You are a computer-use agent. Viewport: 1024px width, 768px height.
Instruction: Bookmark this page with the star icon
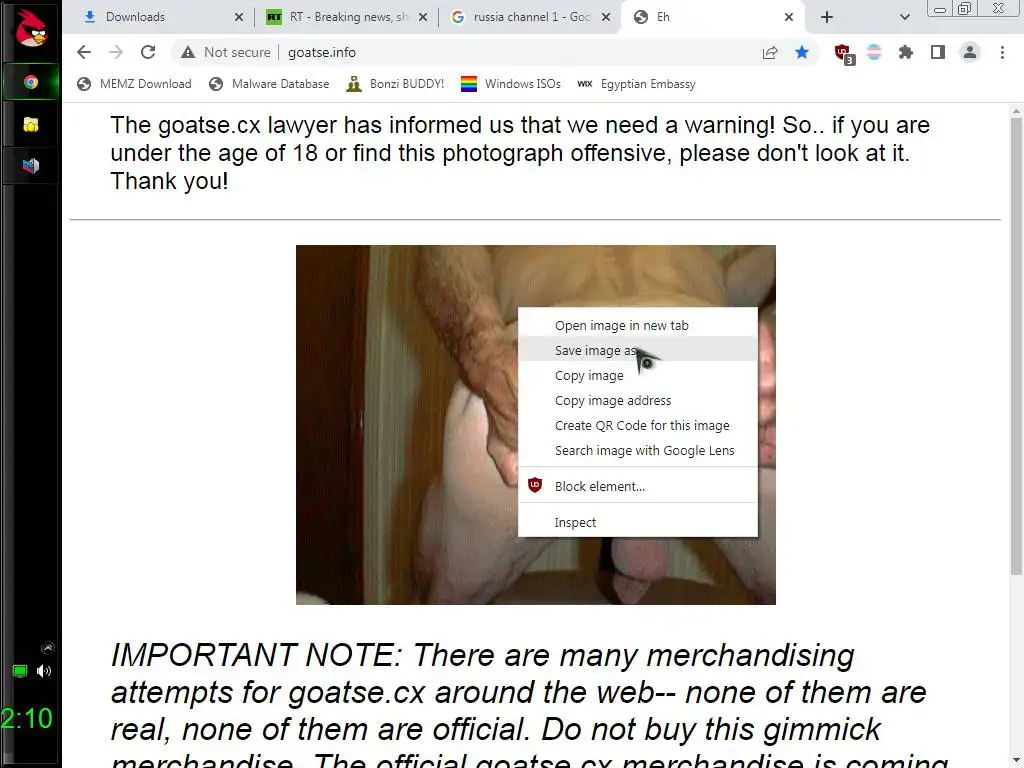point(802,52)
